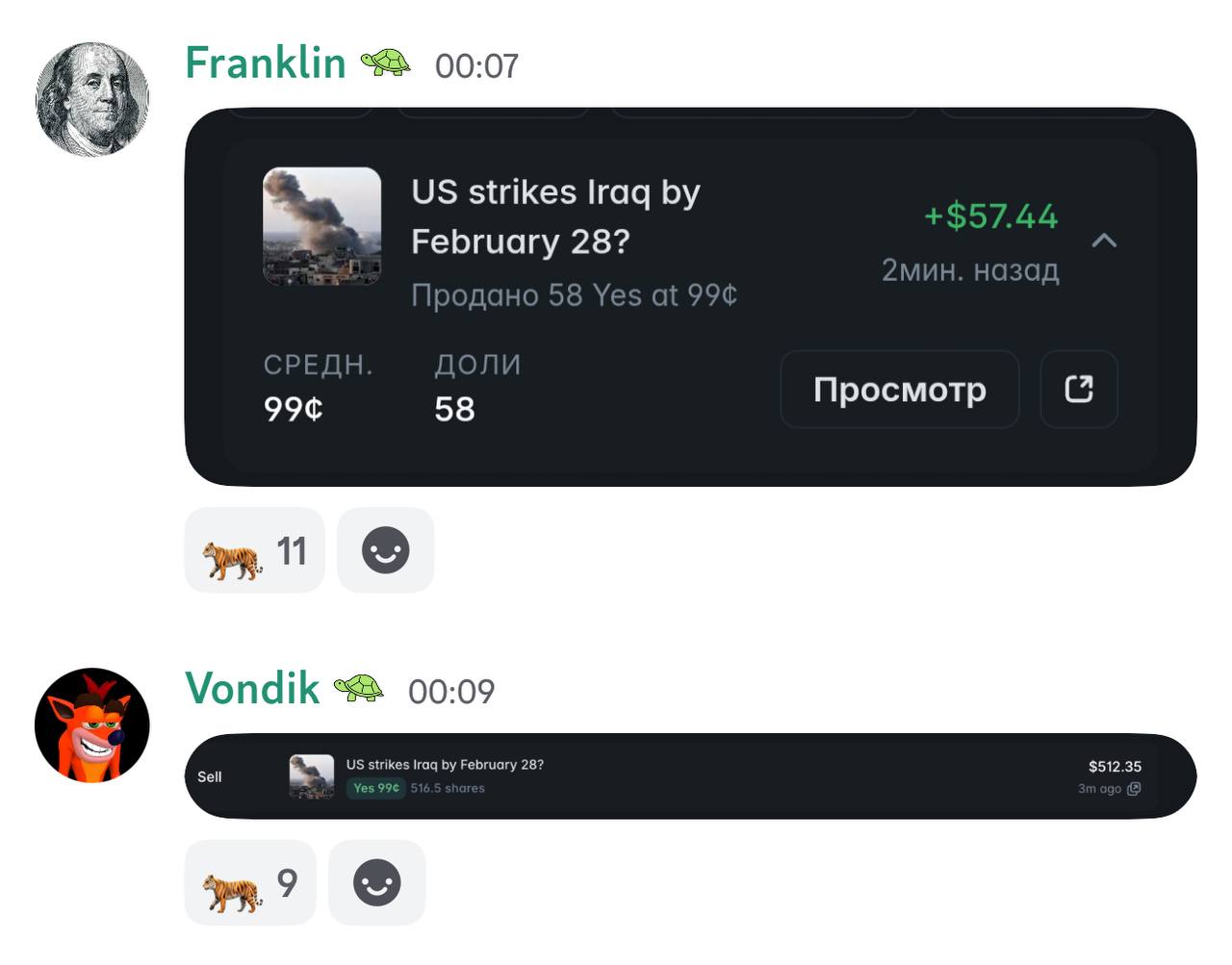Add a reaction to Vondik's message

click(x=376, y=882)
